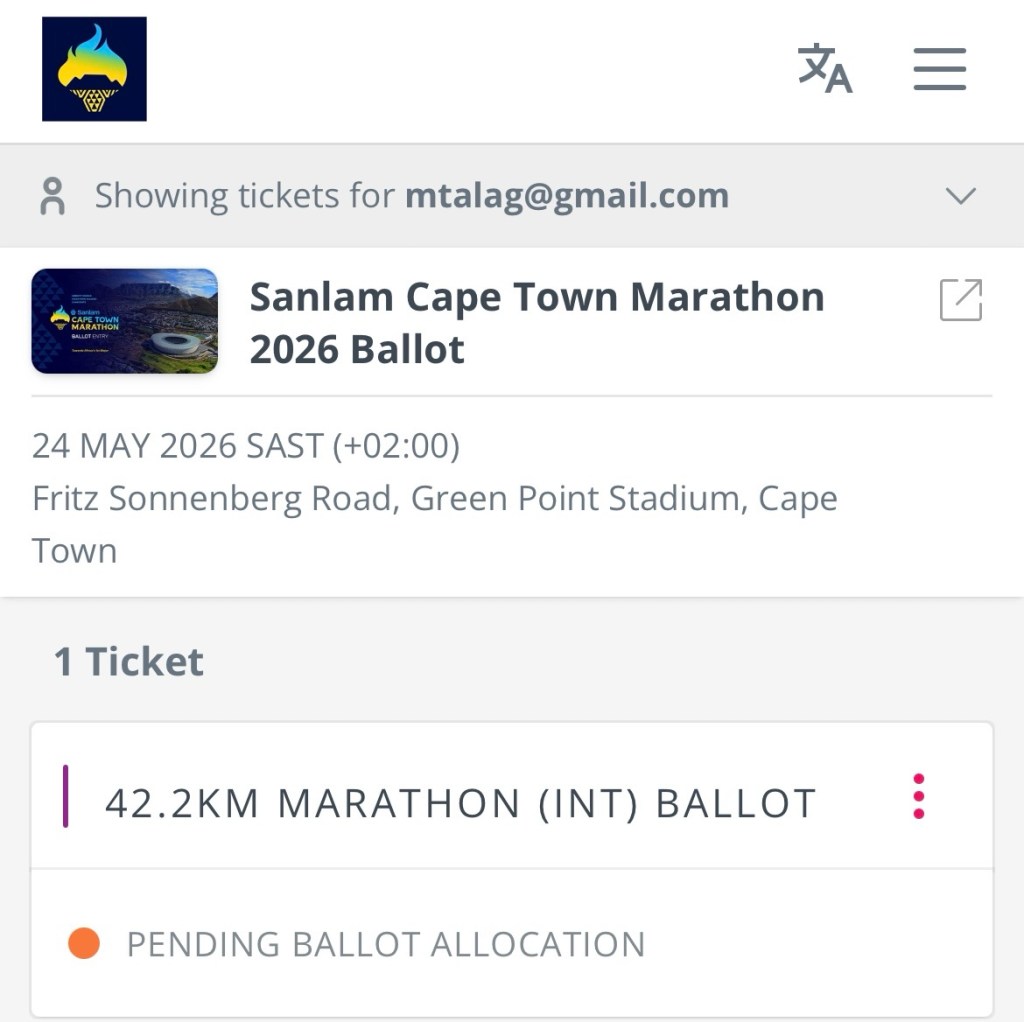Click the 24 MAY 2026 date line

(x=245, y=445)
